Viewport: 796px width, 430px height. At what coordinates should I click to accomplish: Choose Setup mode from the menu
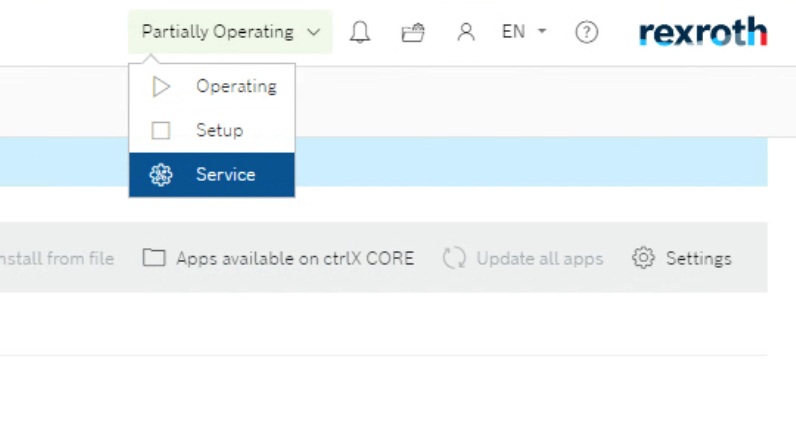pyautogui.click(x=212, y=130)
